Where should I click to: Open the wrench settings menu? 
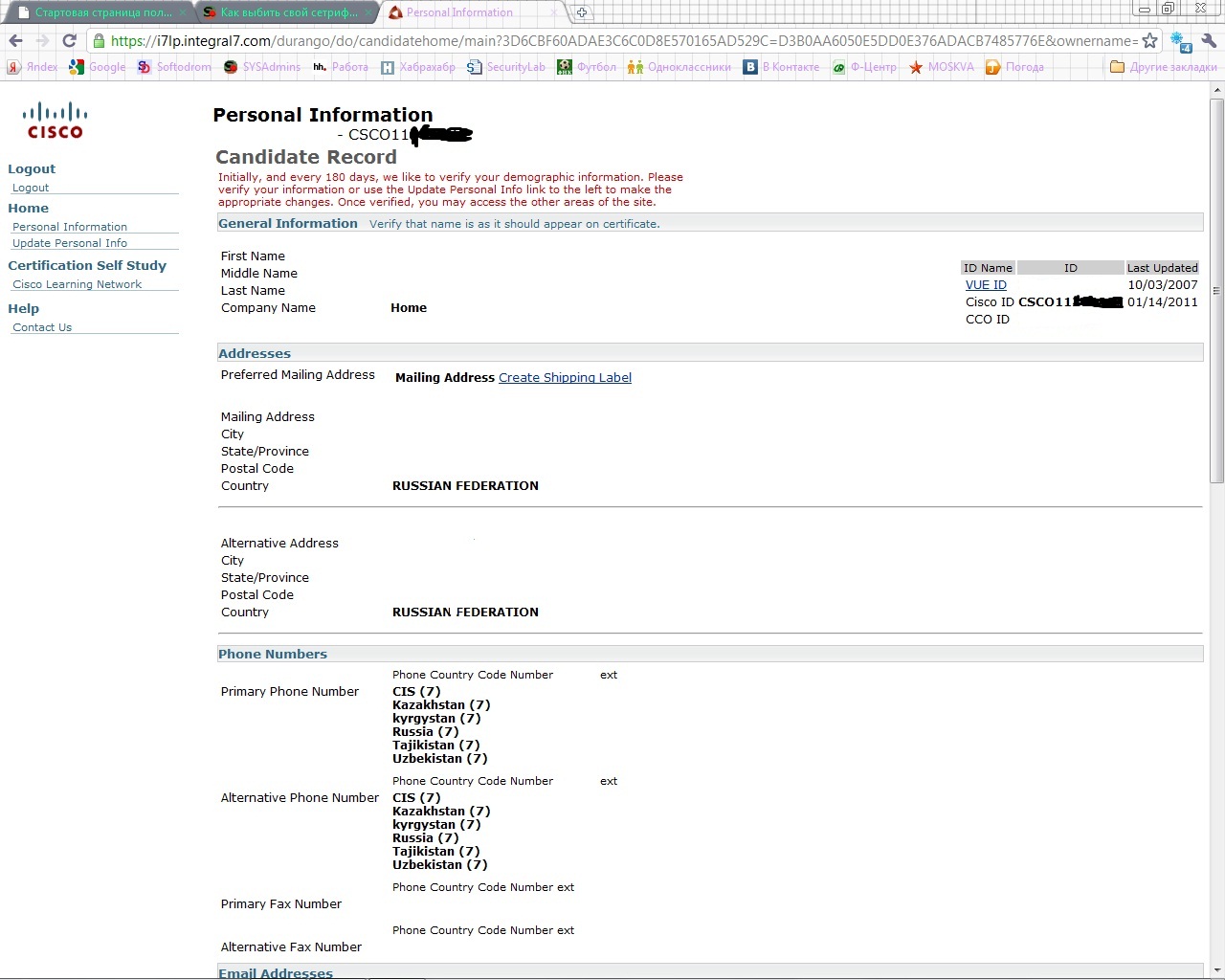(x=1209, y=41)
